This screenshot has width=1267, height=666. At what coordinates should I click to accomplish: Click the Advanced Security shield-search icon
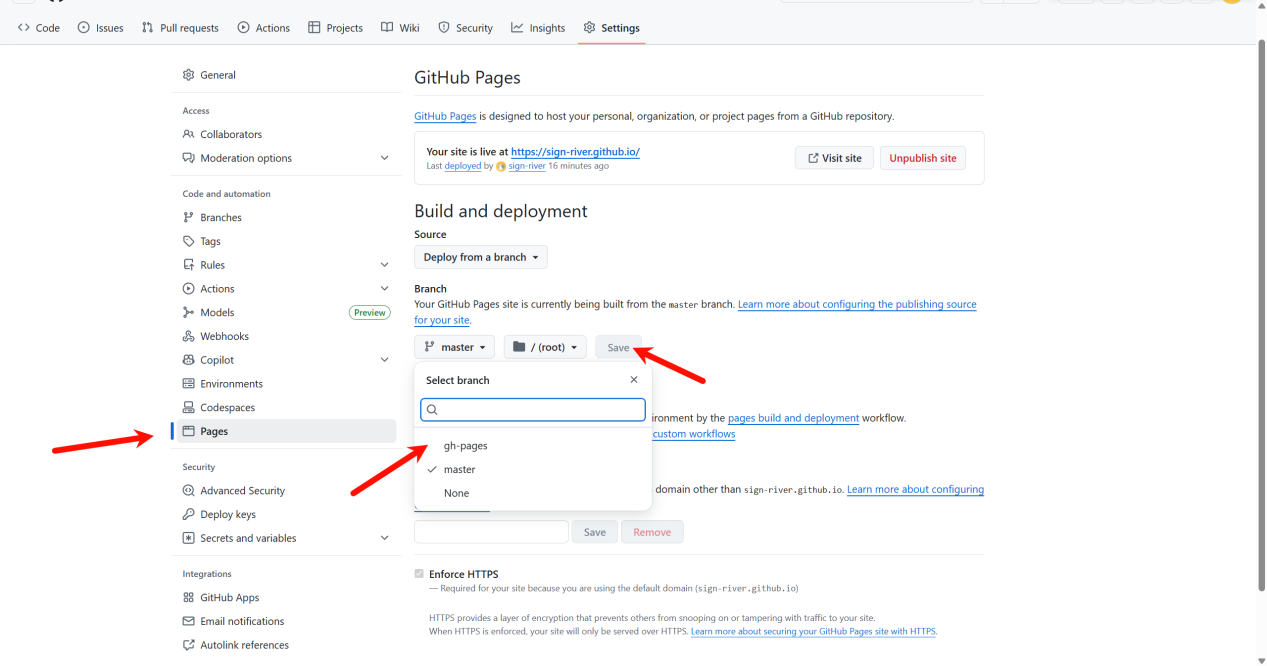tap(189, 491)
